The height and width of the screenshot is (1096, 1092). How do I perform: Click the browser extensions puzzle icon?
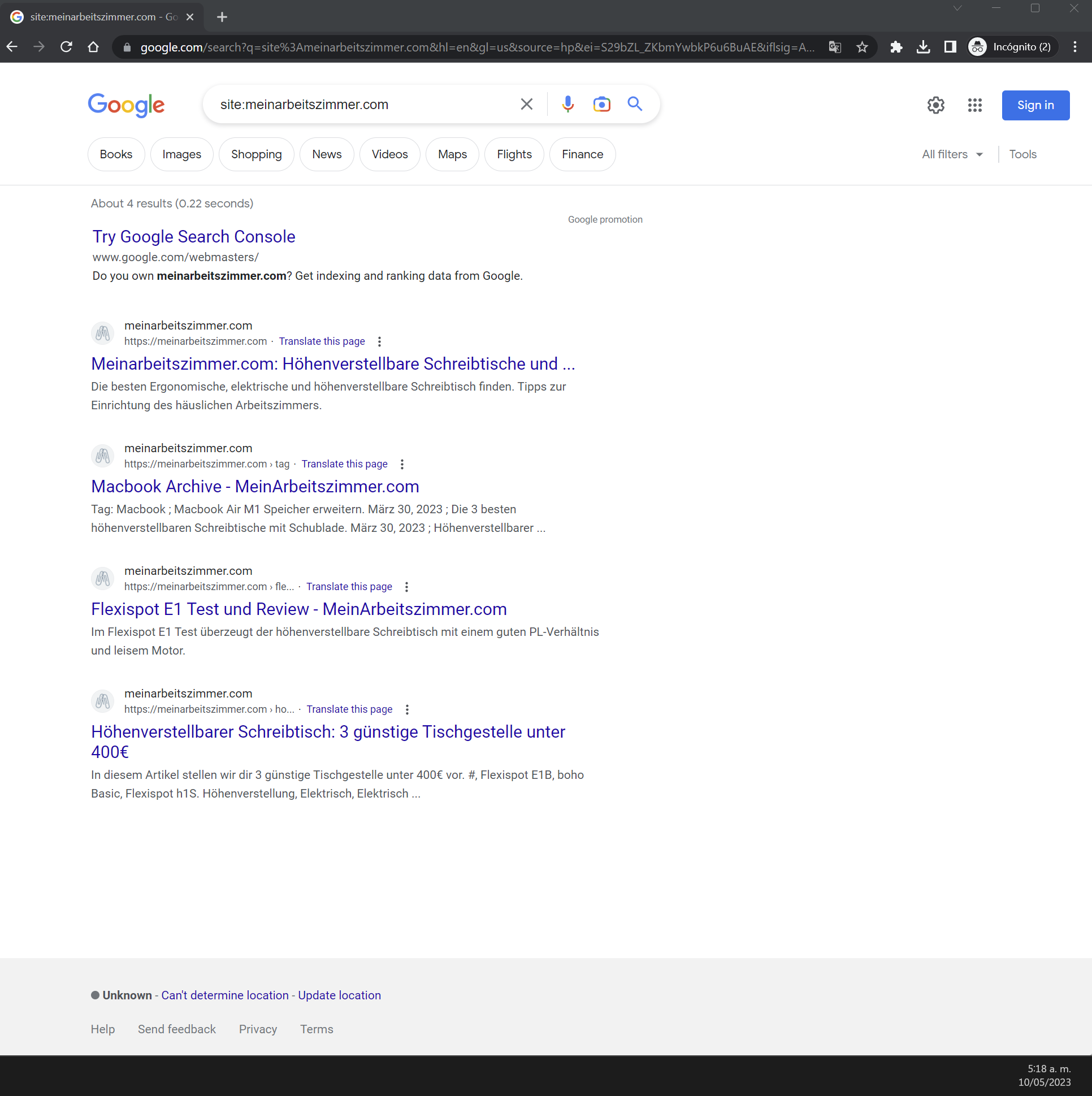click(897, 47)
